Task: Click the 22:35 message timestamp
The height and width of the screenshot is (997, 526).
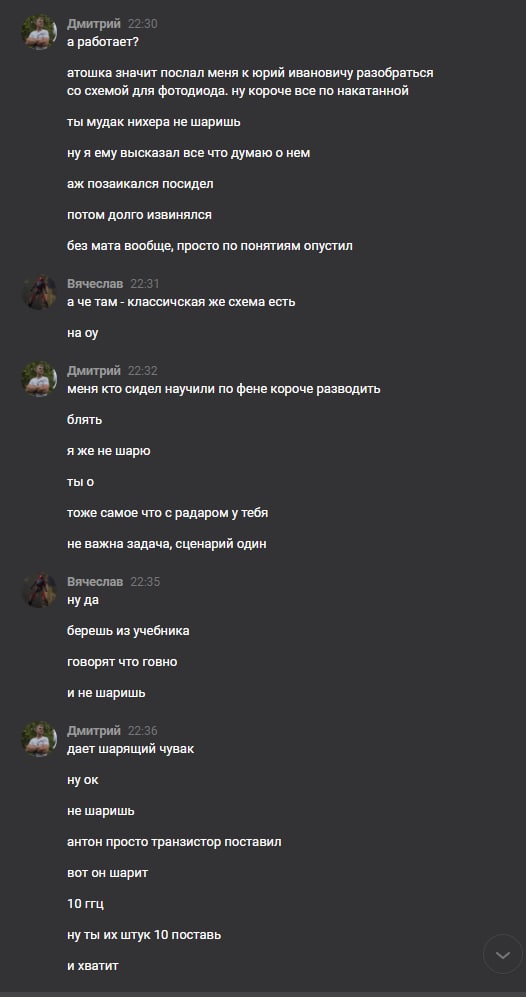Action: point(145,582)
